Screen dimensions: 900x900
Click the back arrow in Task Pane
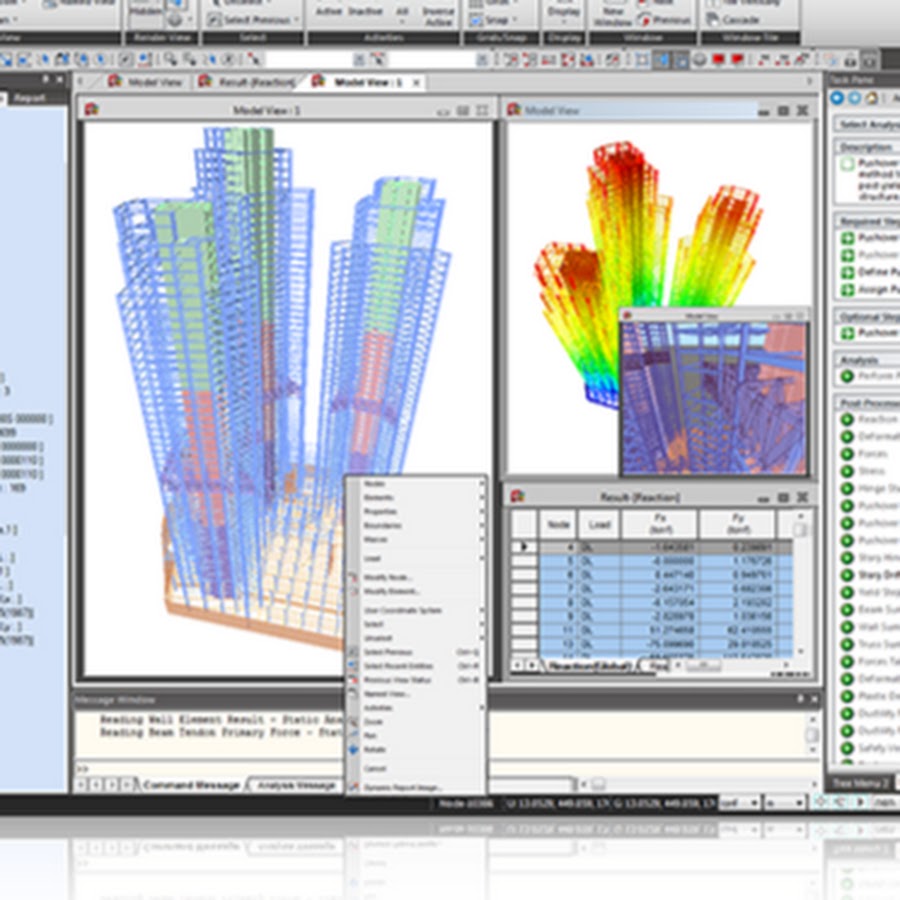coord(839,97)
